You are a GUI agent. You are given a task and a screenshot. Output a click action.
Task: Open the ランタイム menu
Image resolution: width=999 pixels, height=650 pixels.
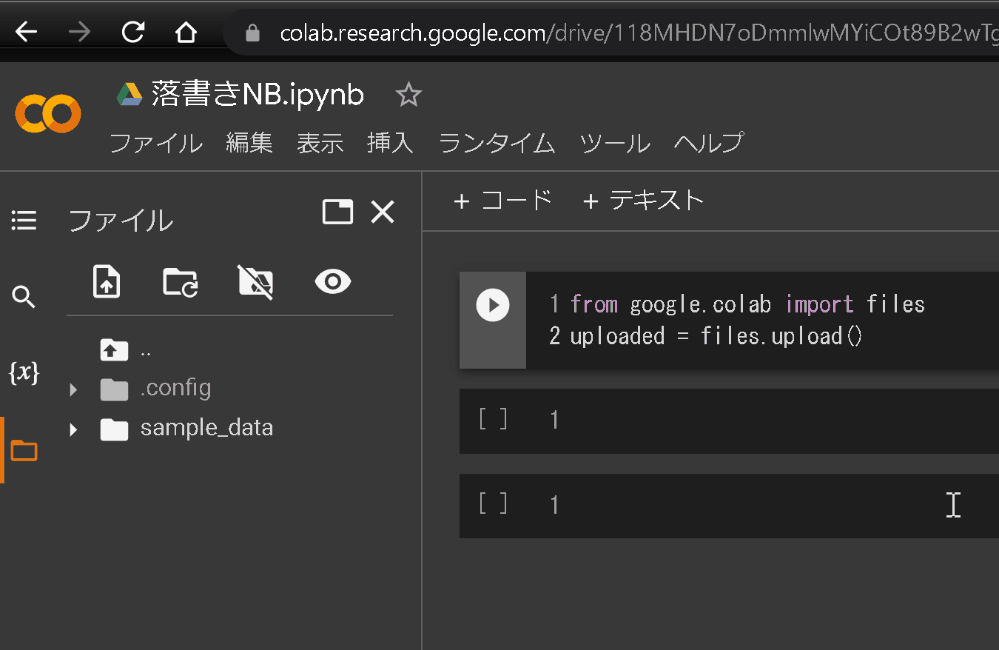coord(495,143)
